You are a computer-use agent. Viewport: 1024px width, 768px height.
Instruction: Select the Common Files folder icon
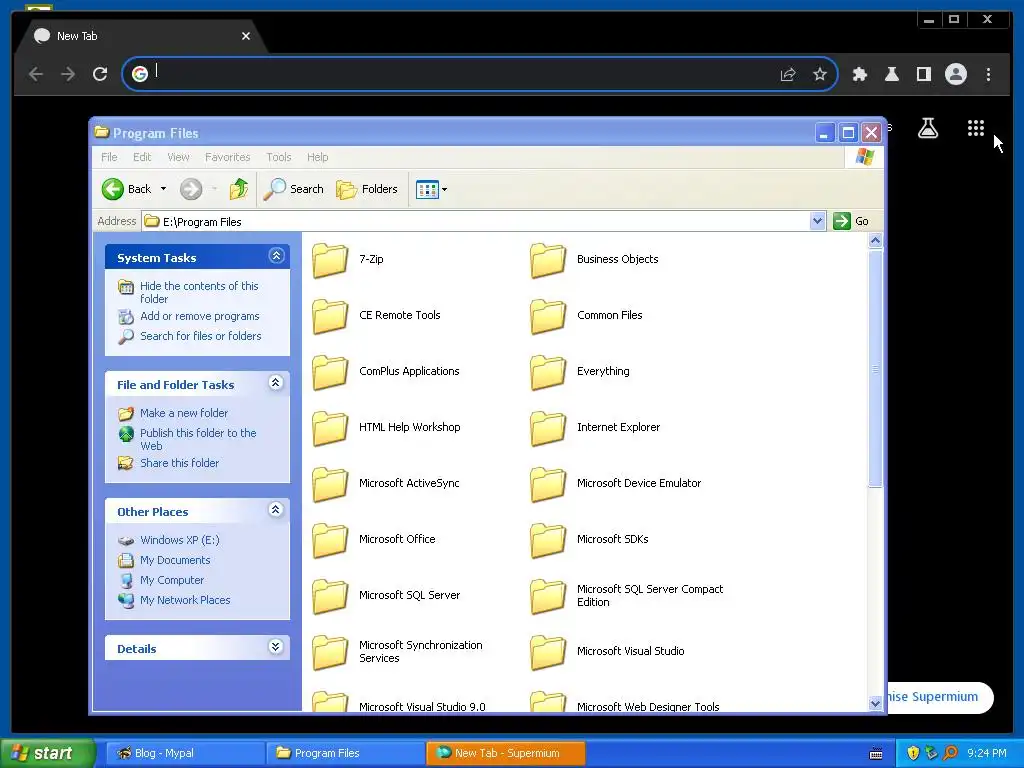548,316
